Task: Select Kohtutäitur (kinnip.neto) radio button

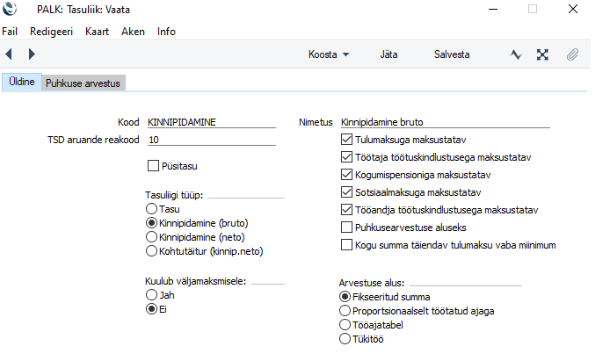Action: [151, 251]
